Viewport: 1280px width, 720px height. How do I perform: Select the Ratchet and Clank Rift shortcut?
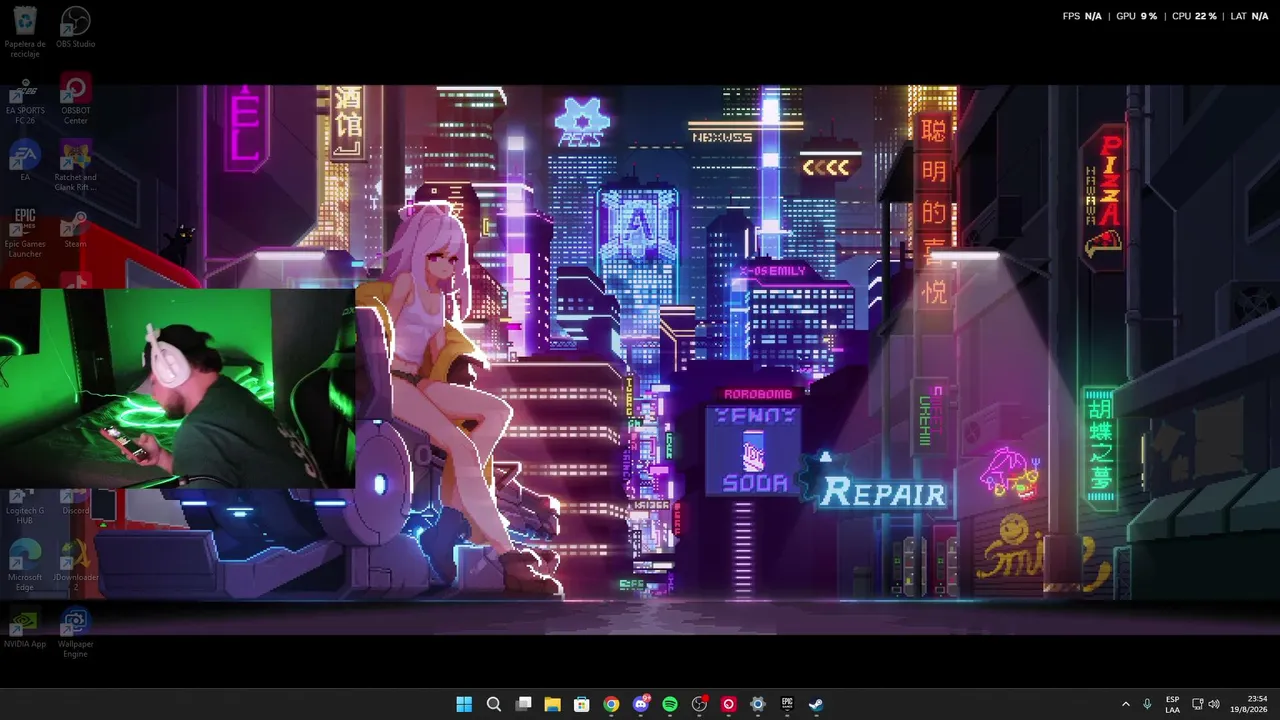coord(76,166)
